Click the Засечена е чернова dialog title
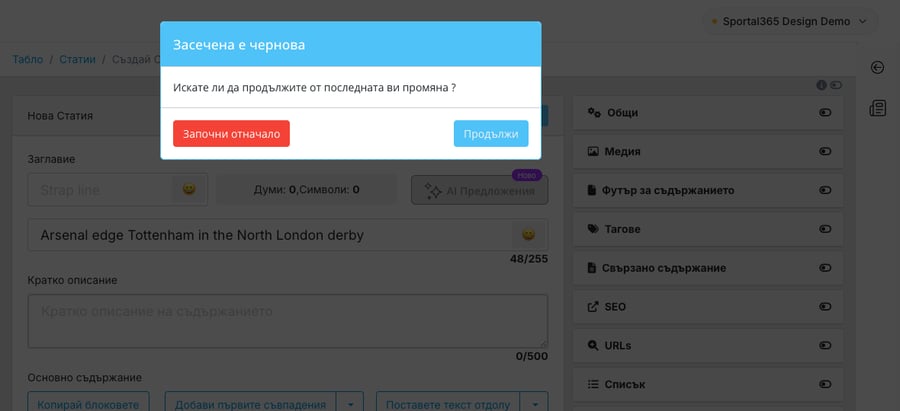This screenshot has width=900, height=411. [239, 45]
